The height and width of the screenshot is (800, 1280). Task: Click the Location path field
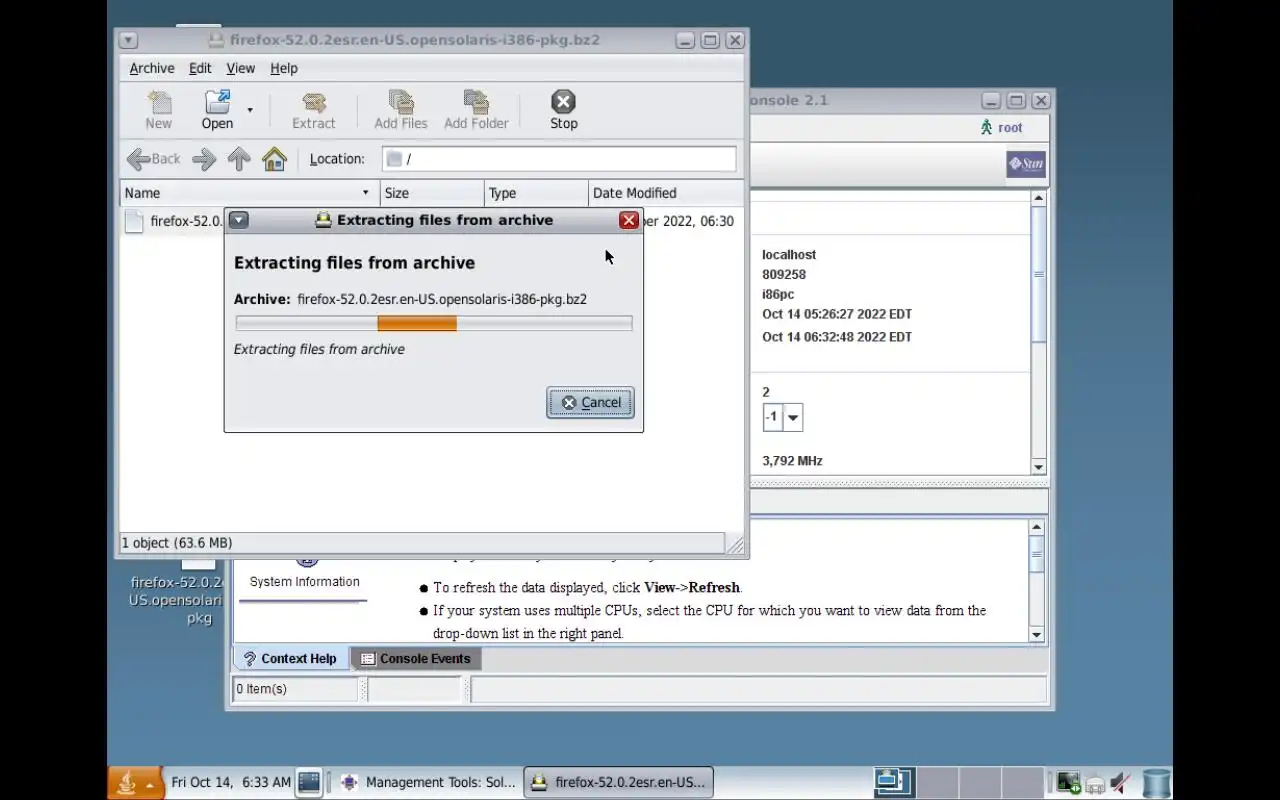tap(559, 159)
